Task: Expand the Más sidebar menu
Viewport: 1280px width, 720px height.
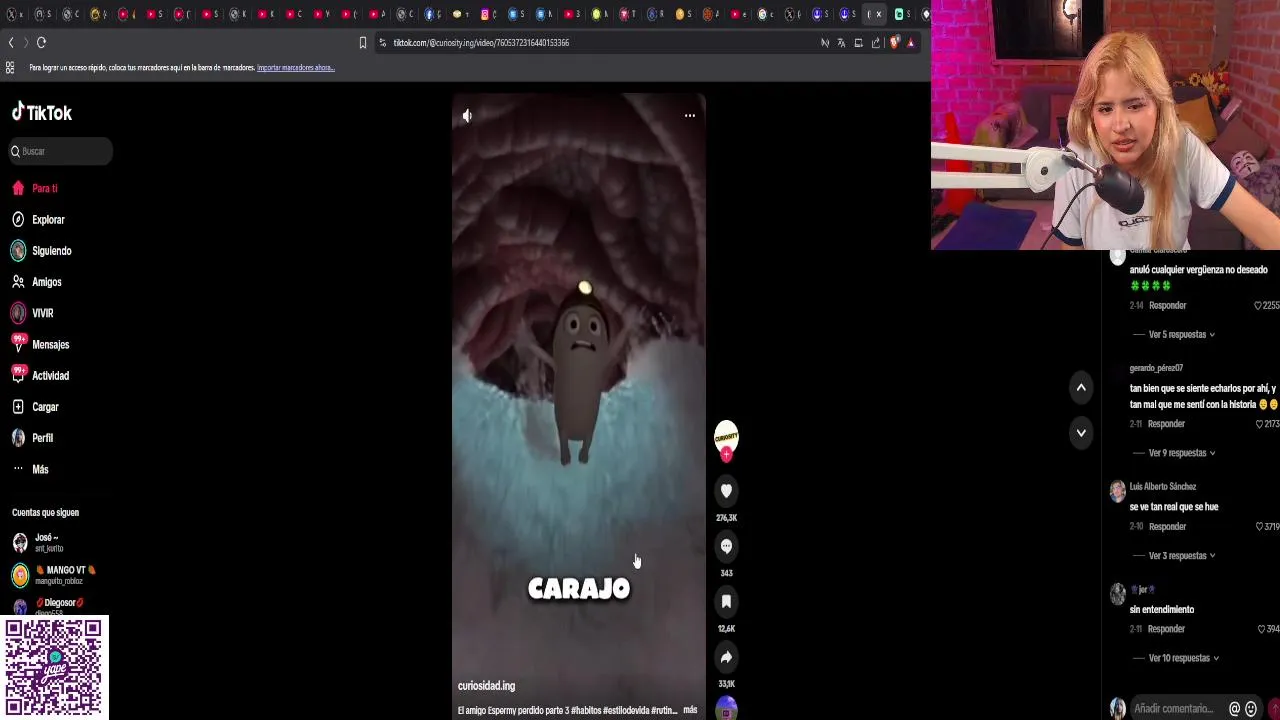Action: pyautogui.click(x=40, y=469)
